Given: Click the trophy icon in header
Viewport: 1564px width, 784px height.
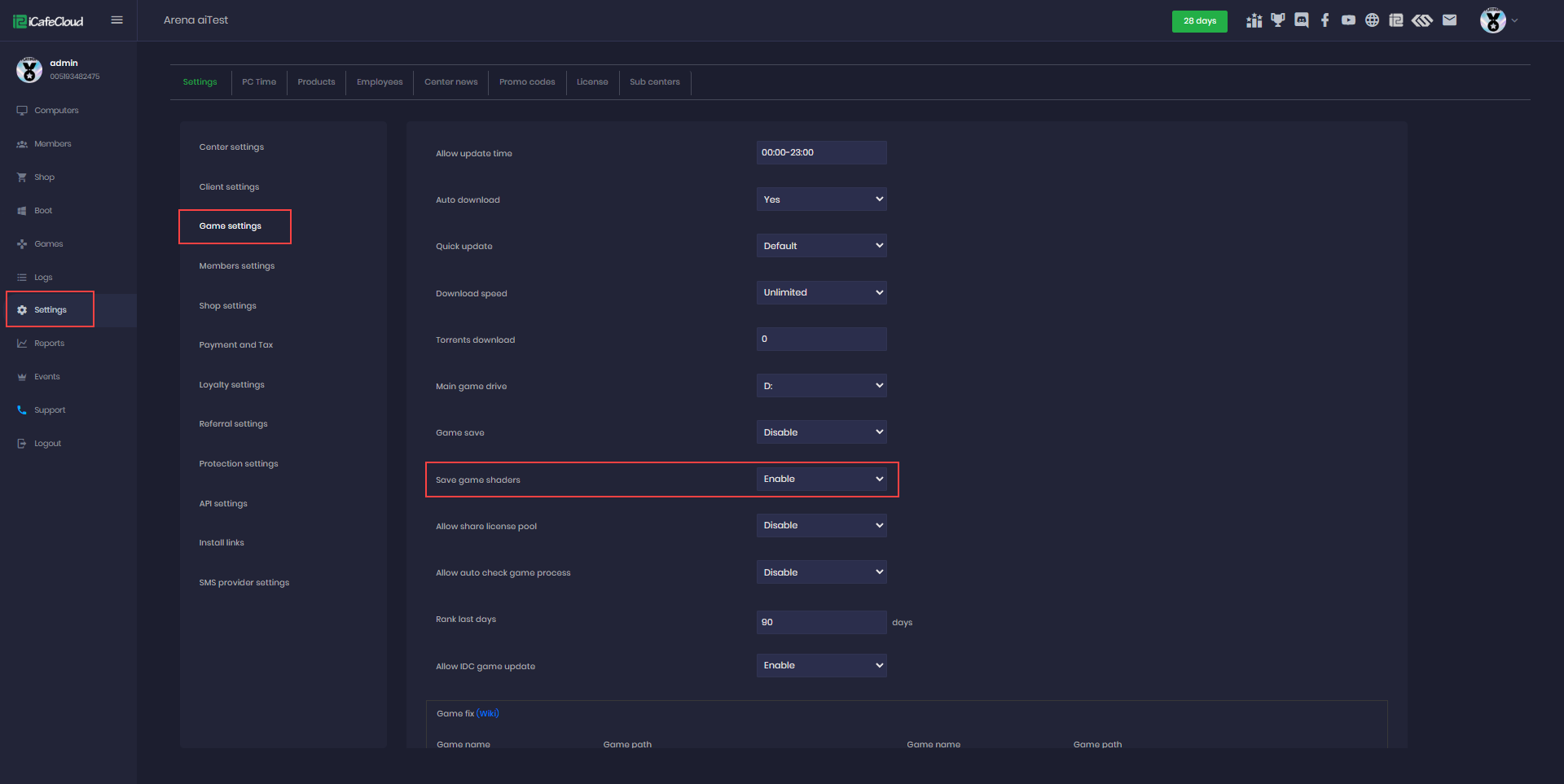Looking at the screenshot, I should tap(1278, 20).
